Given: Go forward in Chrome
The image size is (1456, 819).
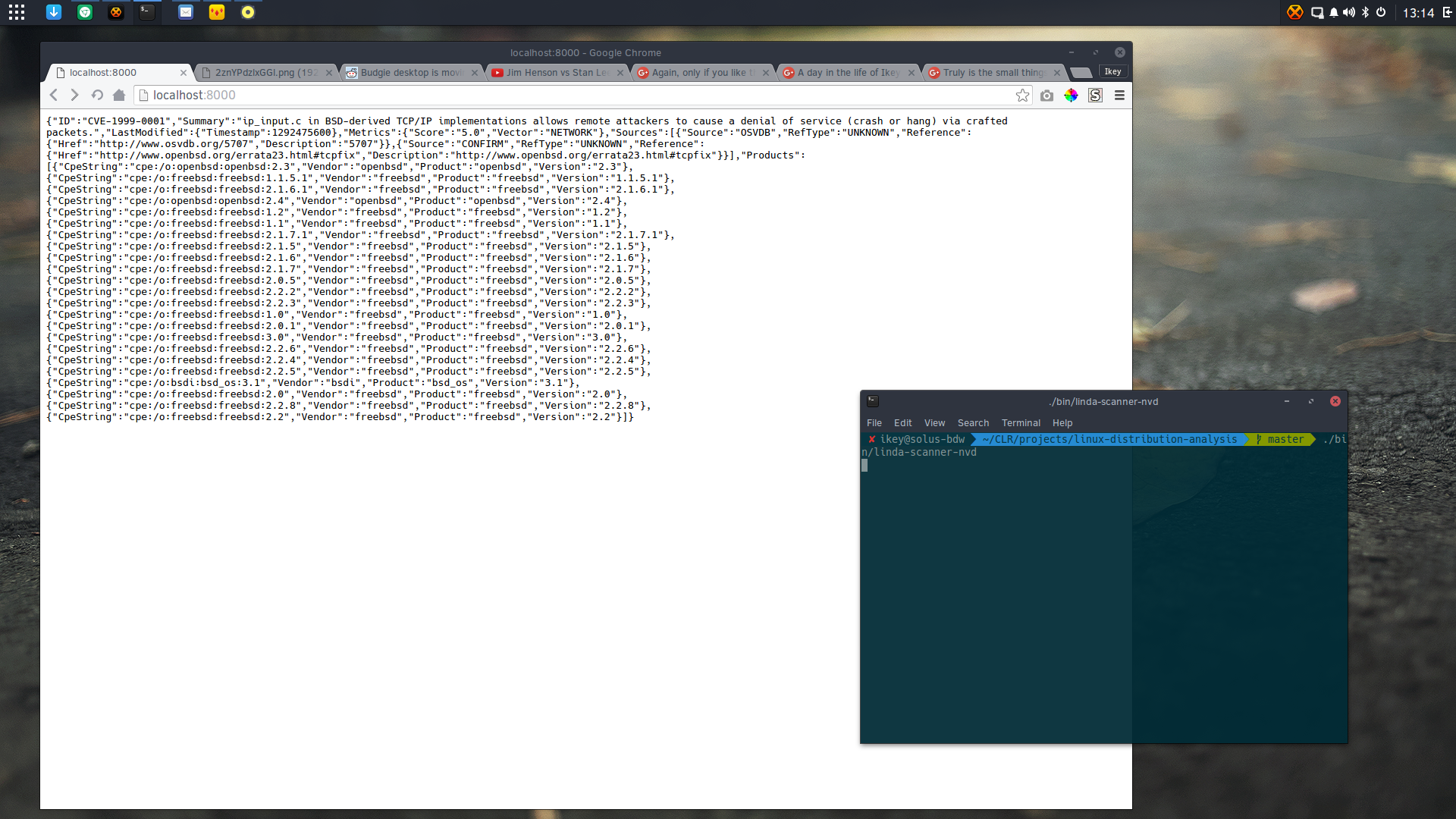Looking at the screenshot, I should coord(74,95).
